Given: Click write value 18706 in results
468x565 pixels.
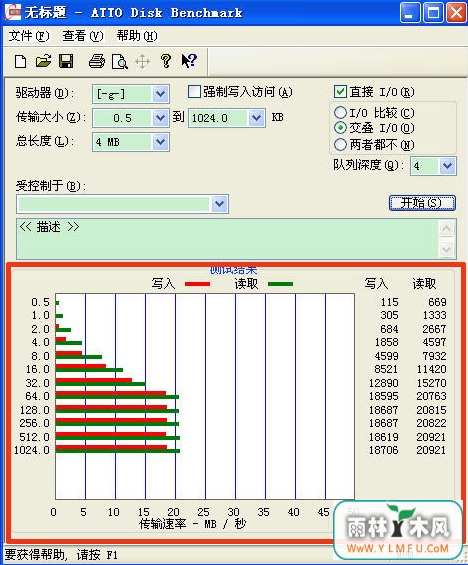Looking at the screenshot, I should (x=384, y=450).
